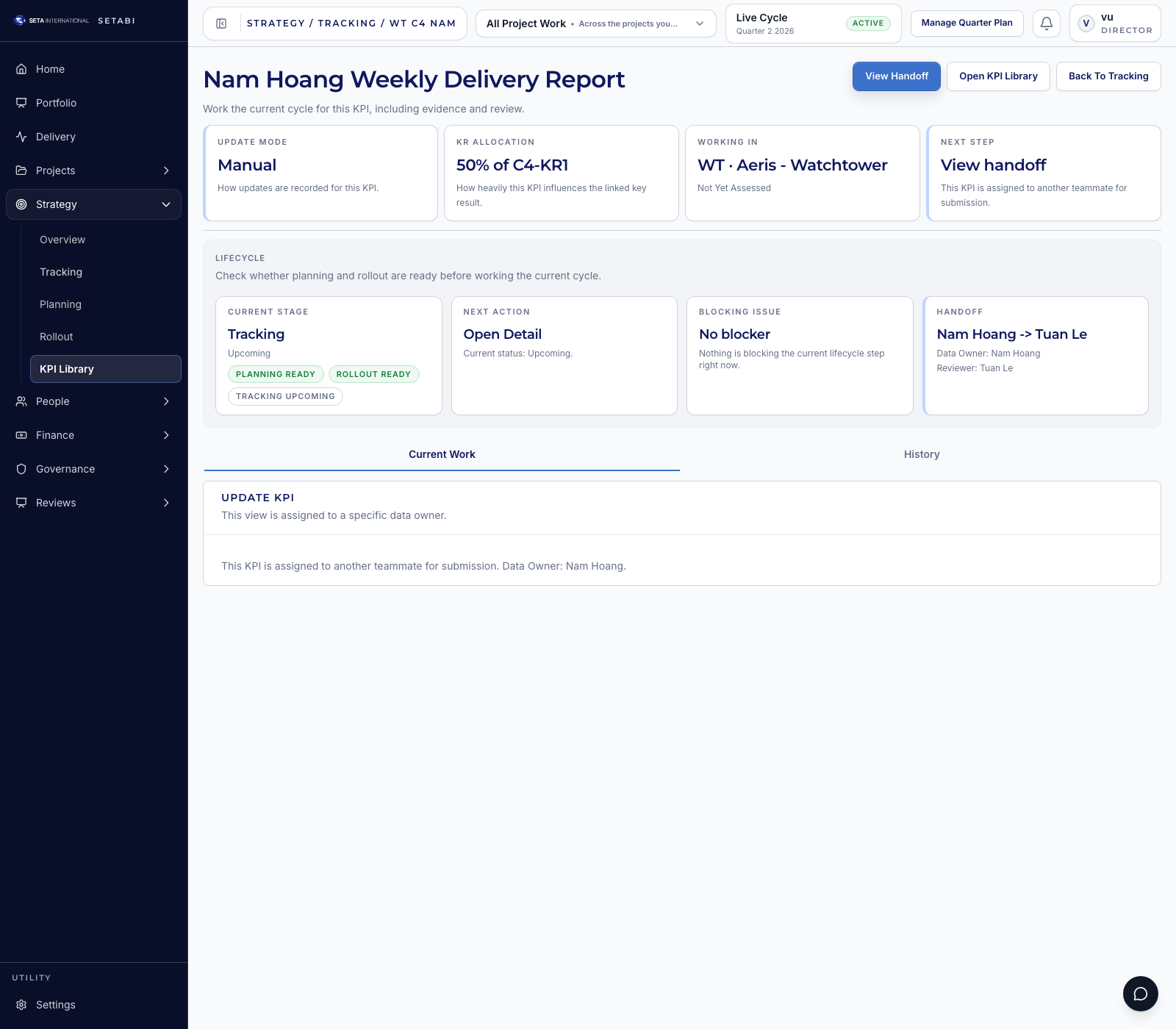Click the Home icon in sidebar
Viewport: 1176px width, 1029px height.
pyautogui.click(x=21, y=69)
